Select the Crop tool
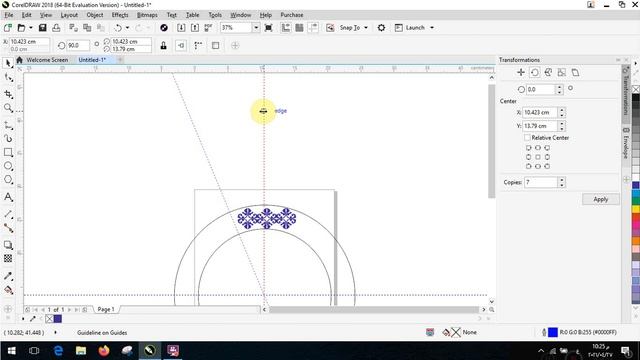 tap(8, 94)
